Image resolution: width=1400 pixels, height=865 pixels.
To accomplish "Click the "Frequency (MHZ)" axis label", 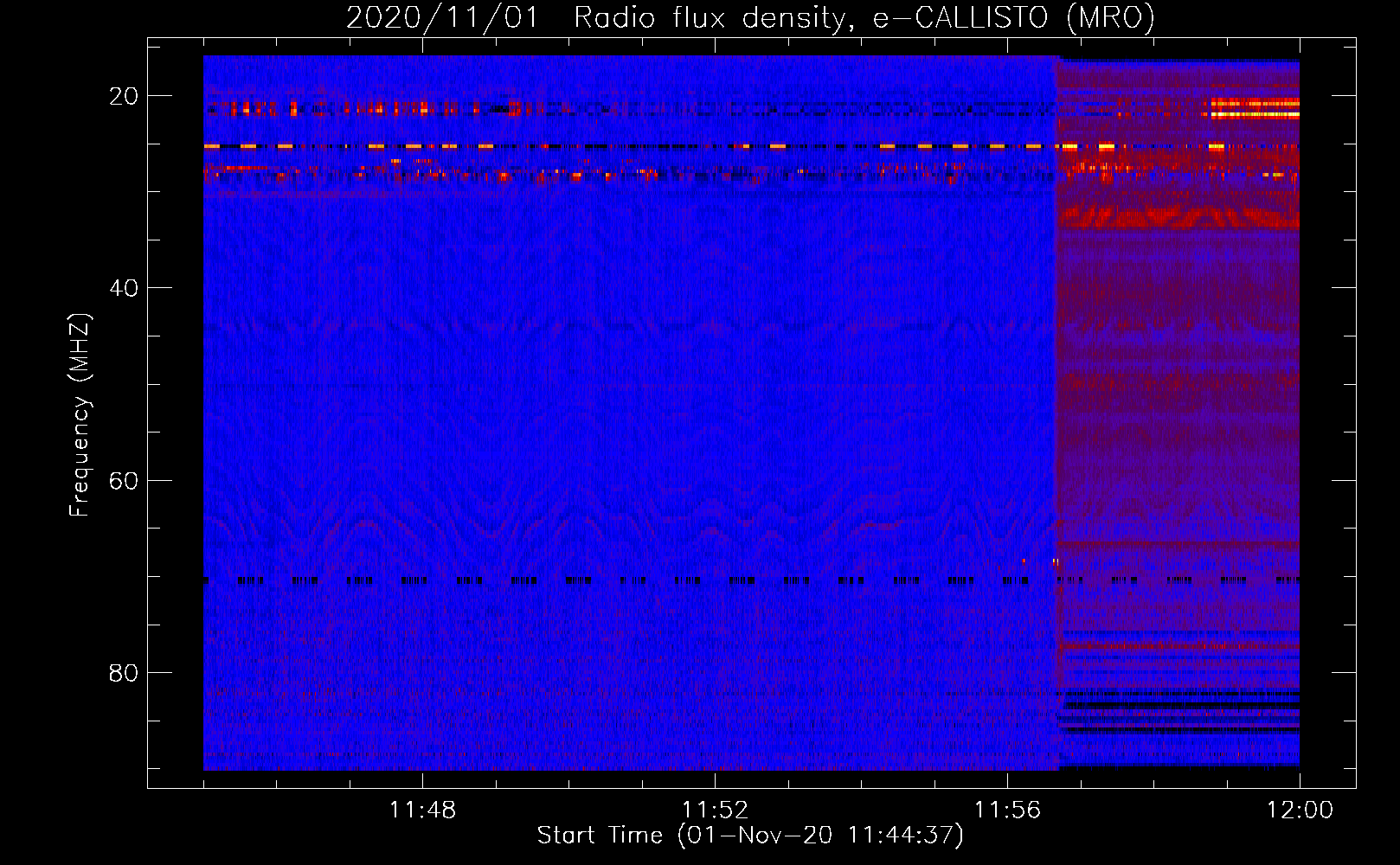I will pyautogui.click(x=80, y=415).
